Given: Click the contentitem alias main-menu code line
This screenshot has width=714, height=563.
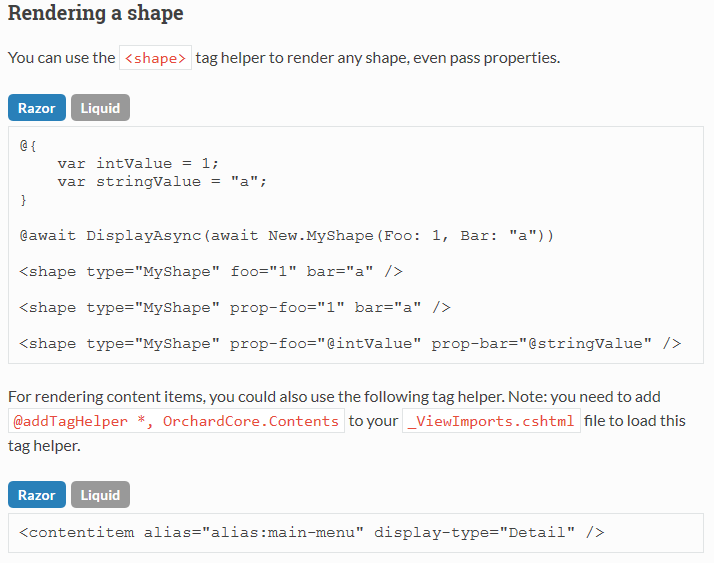Looking at the screenshot, I should coord(312,532).
